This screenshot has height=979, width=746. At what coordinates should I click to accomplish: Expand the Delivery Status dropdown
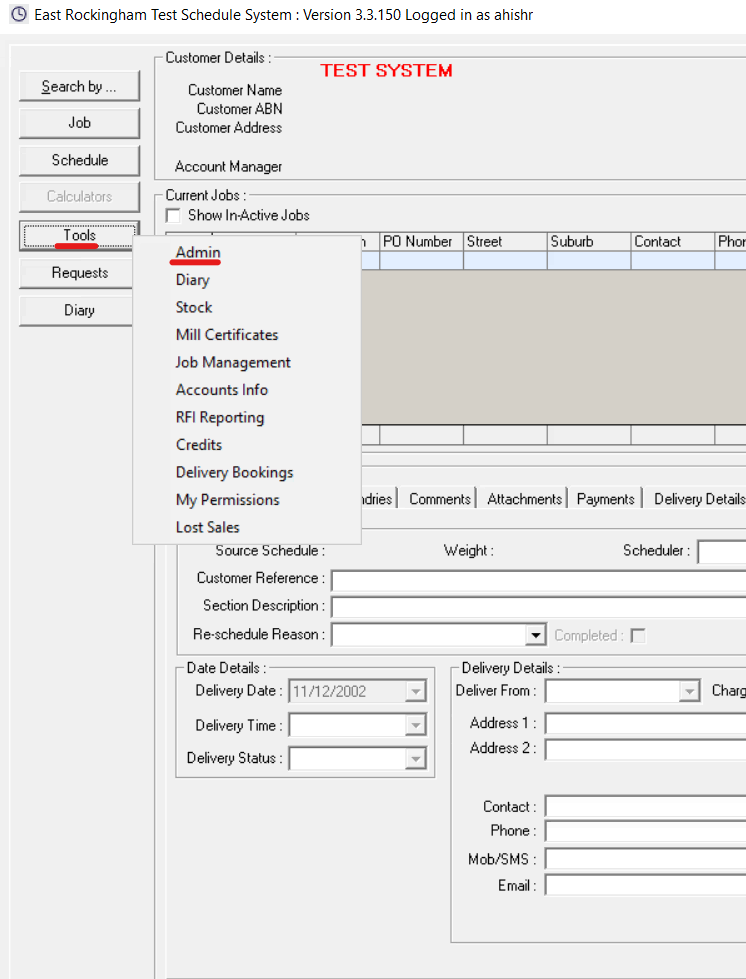click(x=415, y=759)
